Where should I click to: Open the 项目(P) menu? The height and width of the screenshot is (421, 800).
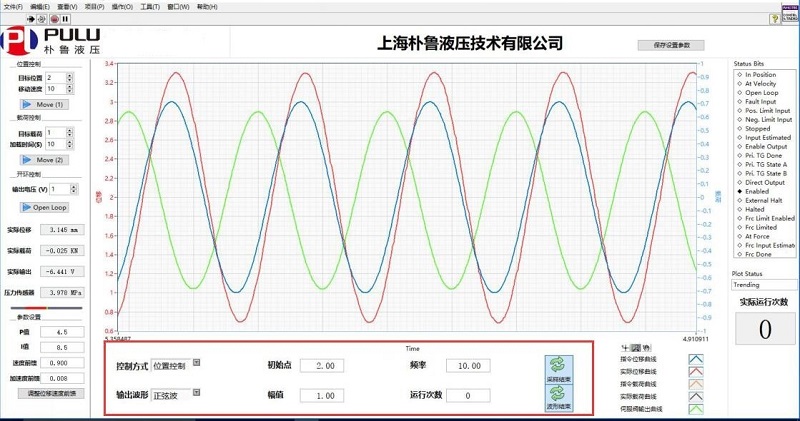click(94, 7)
